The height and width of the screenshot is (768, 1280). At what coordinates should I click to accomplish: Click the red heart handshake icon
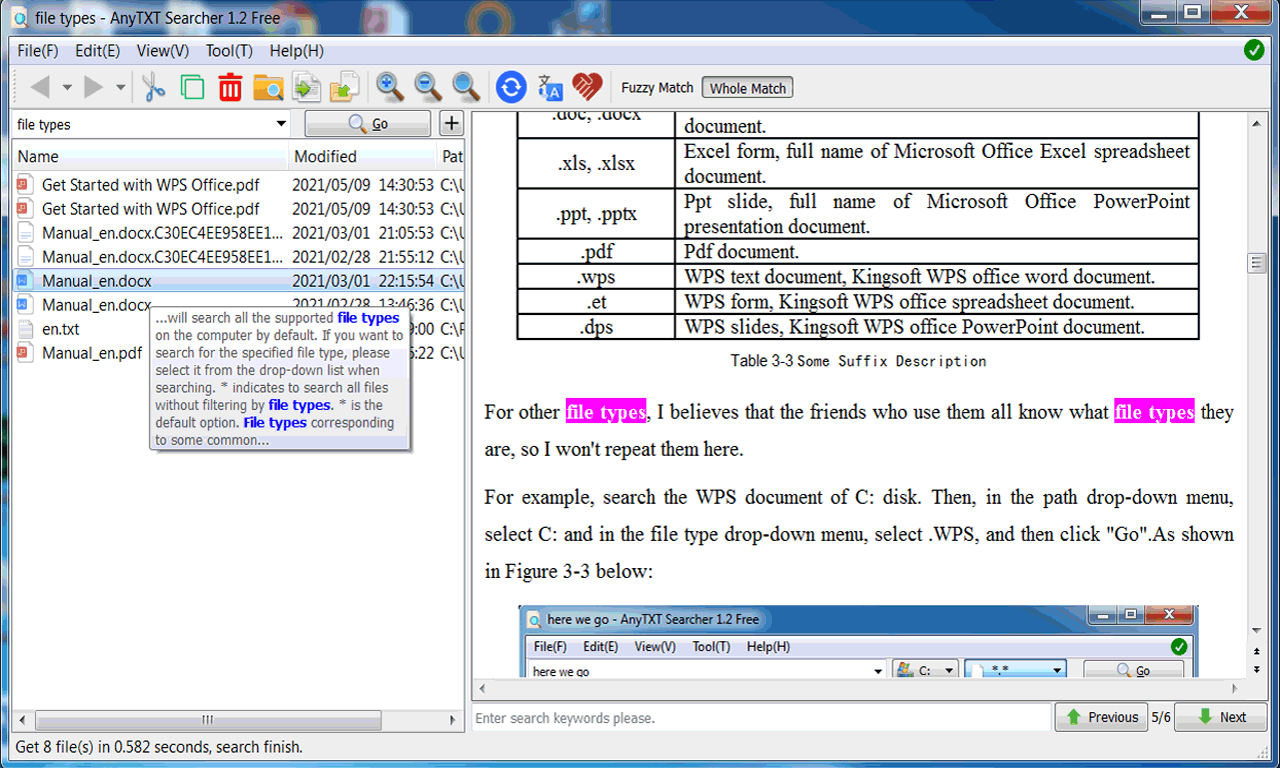587,88
